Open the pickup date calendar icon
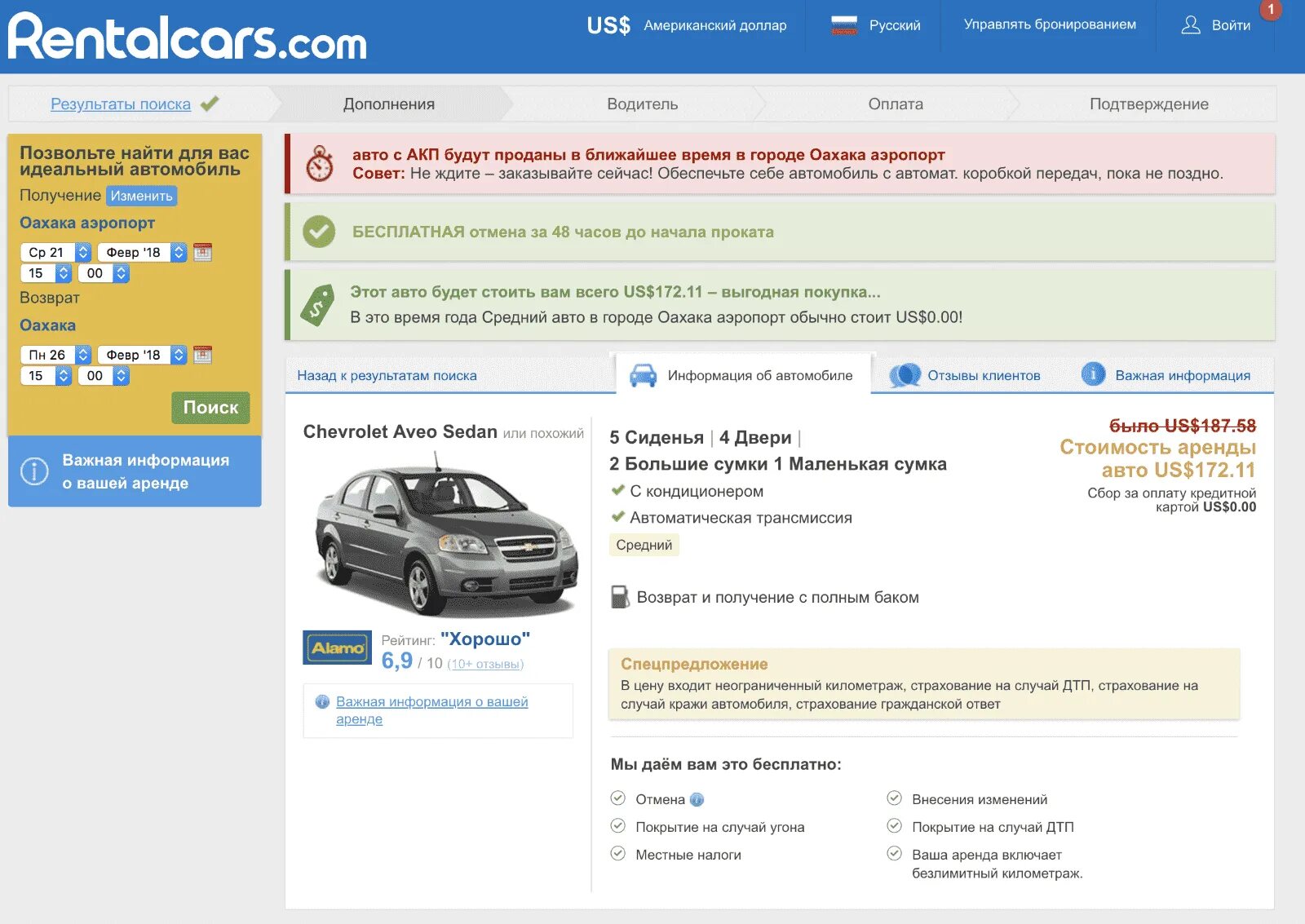Image resolution: width=1305 pixels, height=924 pixels. [x=203, y=252]
